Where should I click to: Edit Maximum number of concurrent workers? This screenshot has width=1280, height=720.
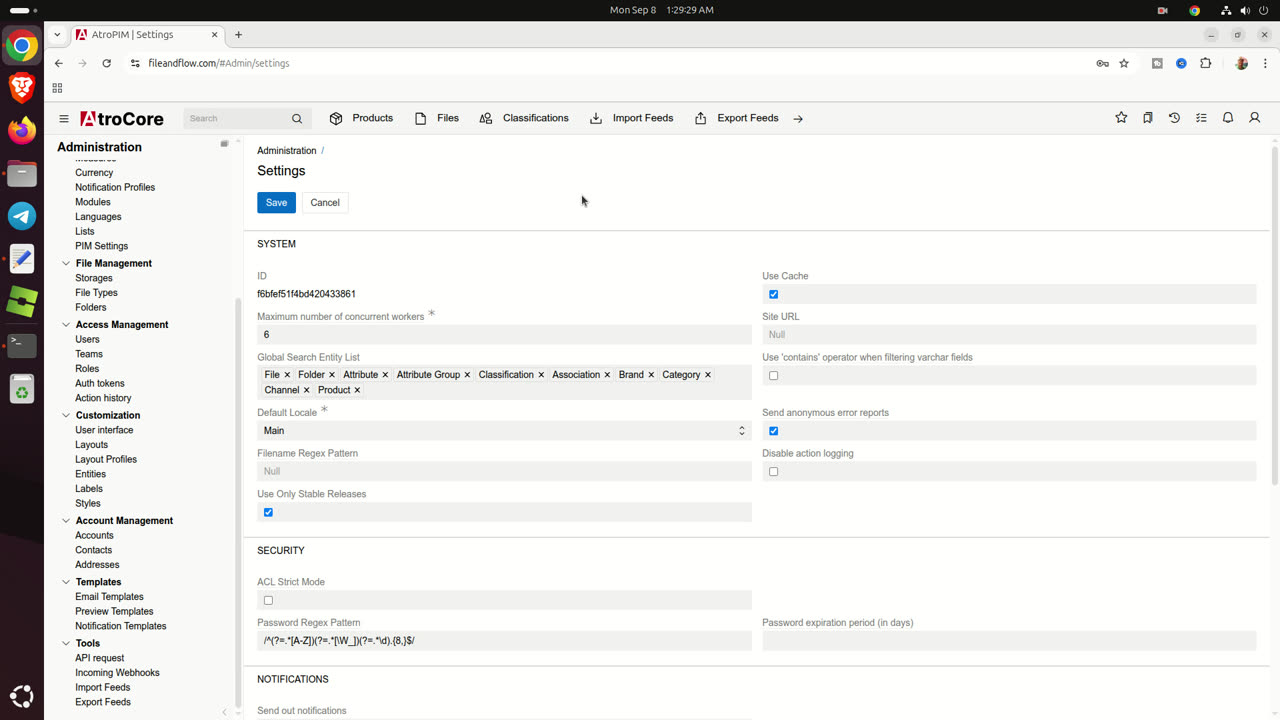(504, 335)
